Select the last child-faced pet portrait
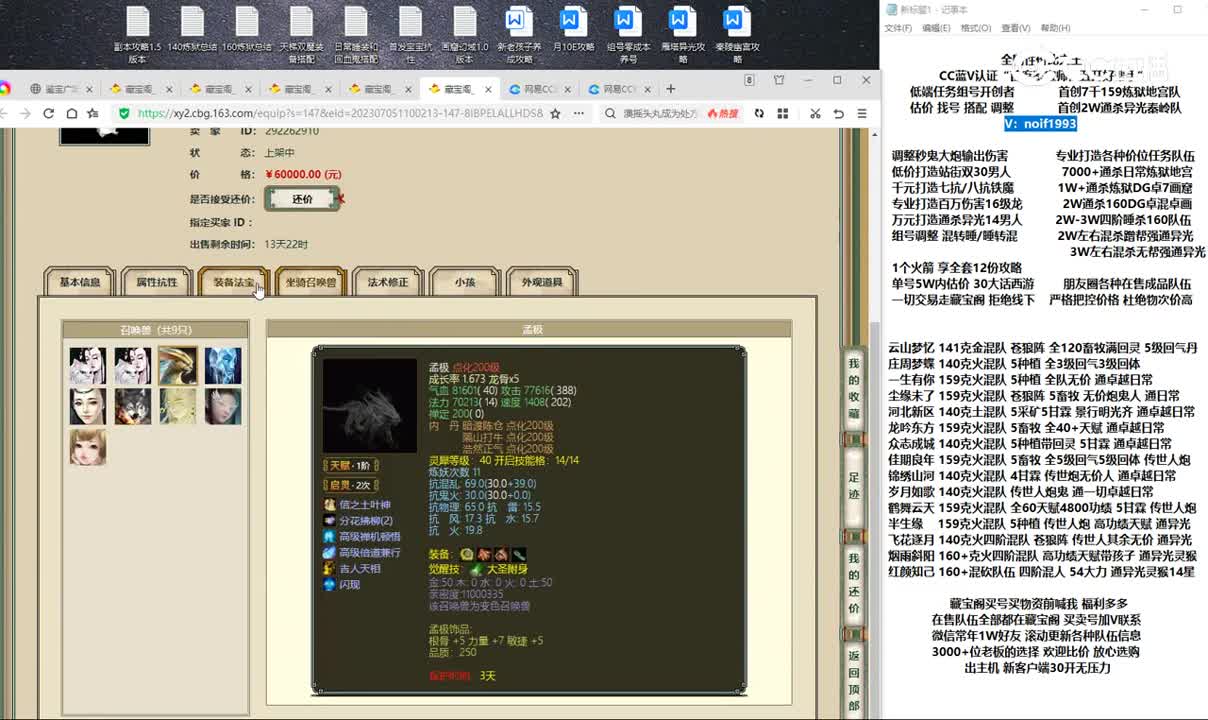The width and height of the screenshot is (1208, 720). click(87, 447)
